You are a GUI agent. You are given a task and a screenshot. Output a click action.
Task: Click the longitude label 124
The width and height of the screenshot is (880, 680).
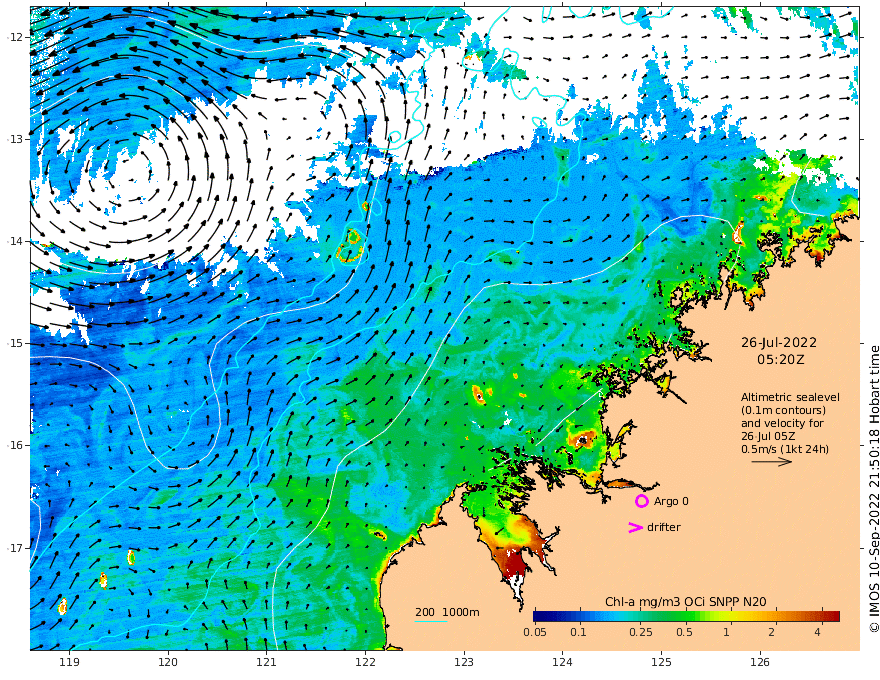(563, 662)
